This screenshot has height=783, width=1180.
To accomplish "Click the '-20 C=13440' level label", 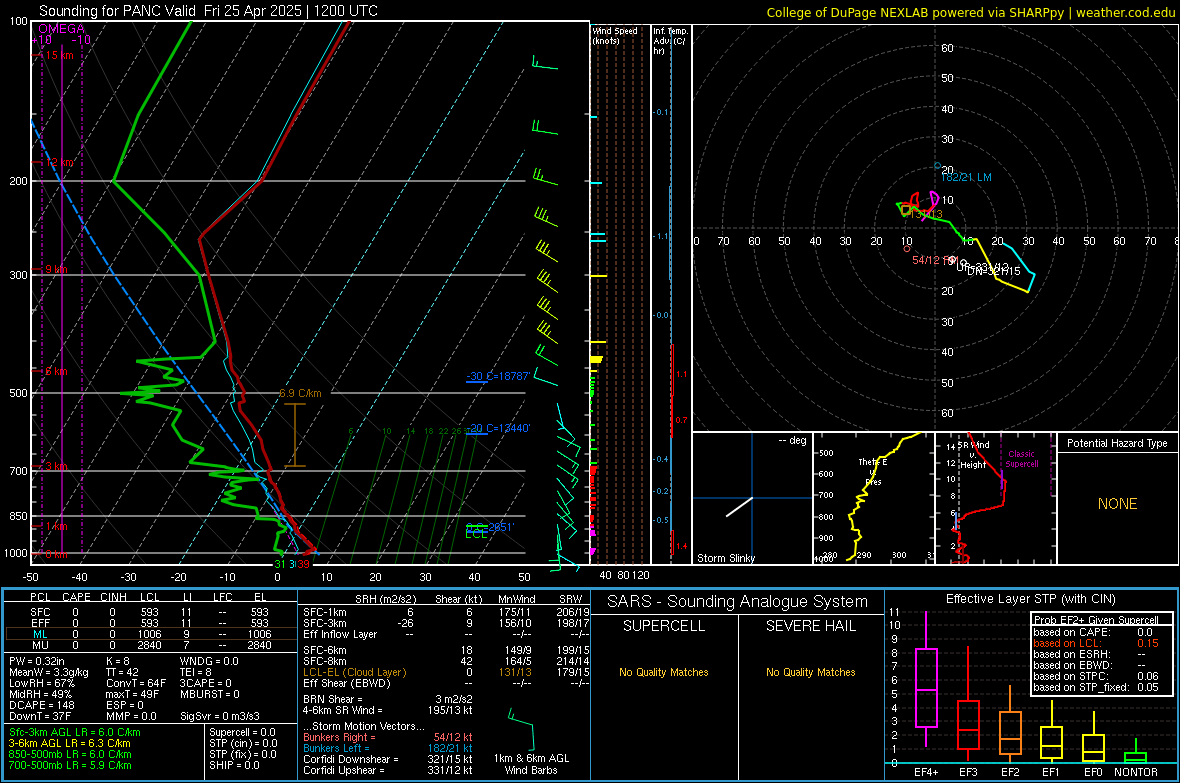I will click(498, 428).
